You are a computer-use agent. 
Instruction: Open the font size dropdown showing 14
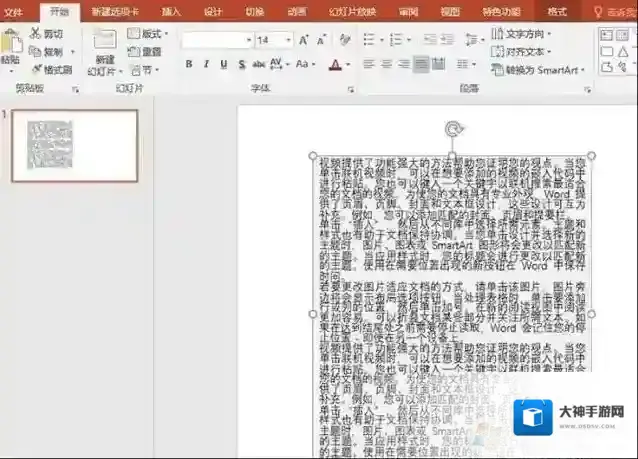point(277,40)
